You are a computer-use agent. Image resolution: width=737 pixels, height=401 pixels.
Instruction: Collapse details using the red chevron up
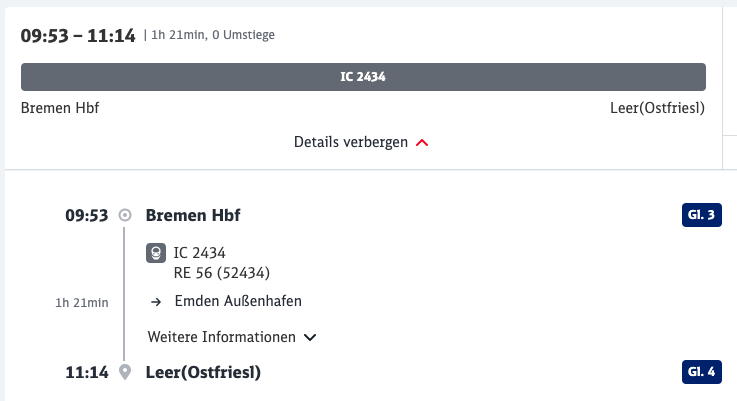point(422,143)
